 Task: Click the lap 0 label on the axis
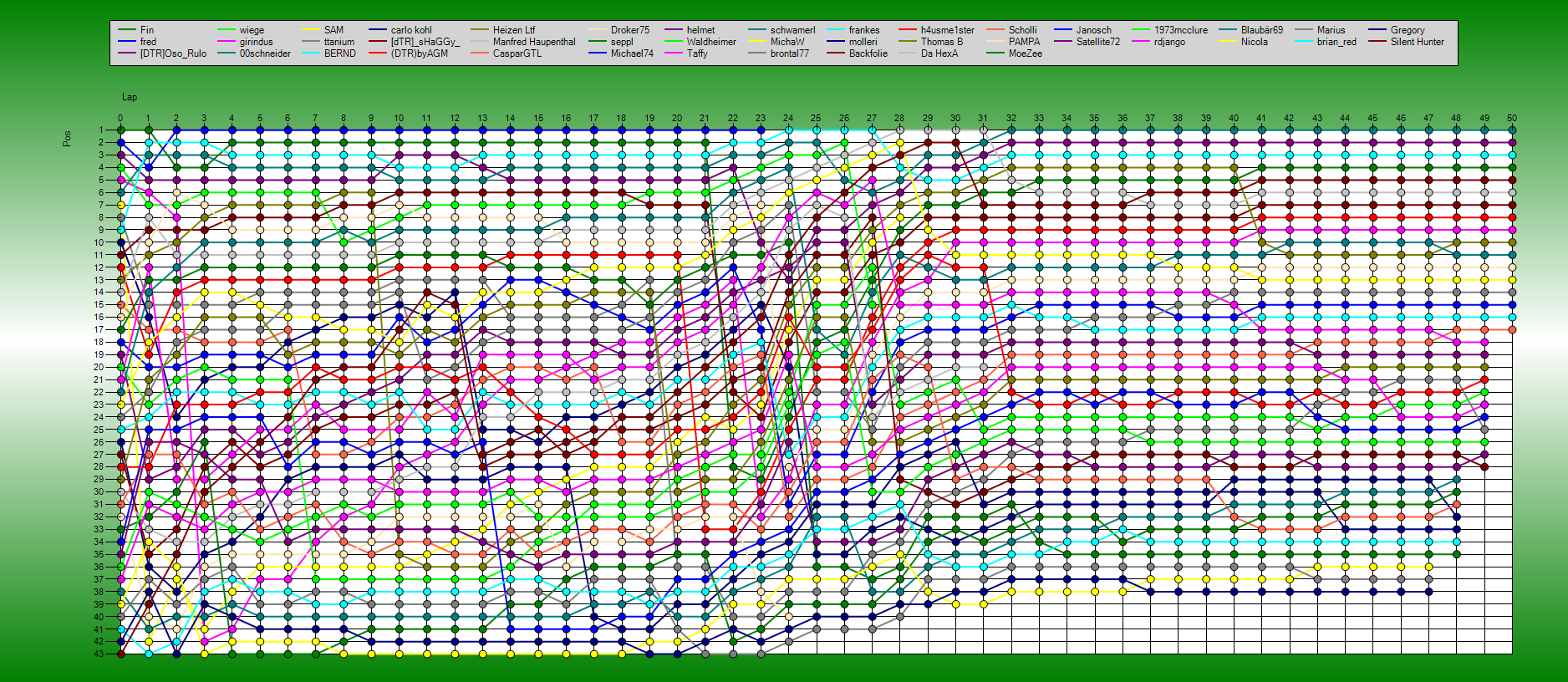click(x=120, y=119)
